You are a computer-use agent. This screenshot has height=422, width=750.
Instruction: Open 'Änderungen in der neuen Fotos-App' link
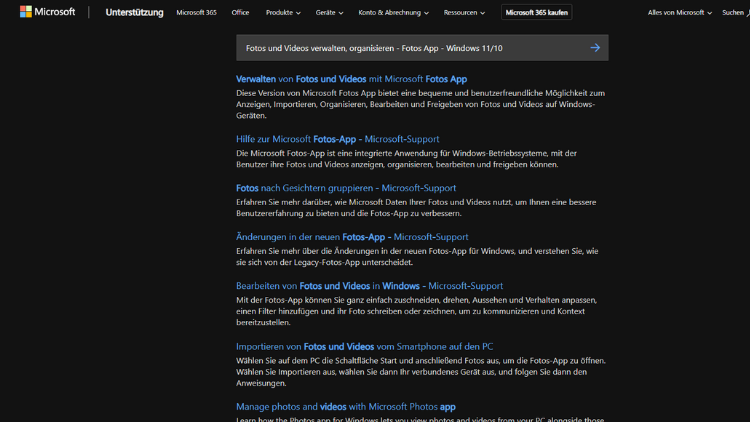(x=352, y=237)
